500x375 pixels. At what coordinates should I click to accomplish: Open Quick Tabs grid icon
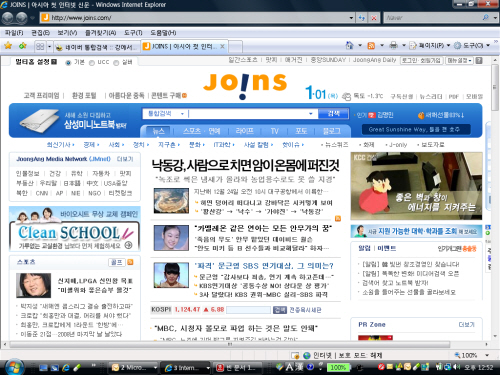point(40,46)
